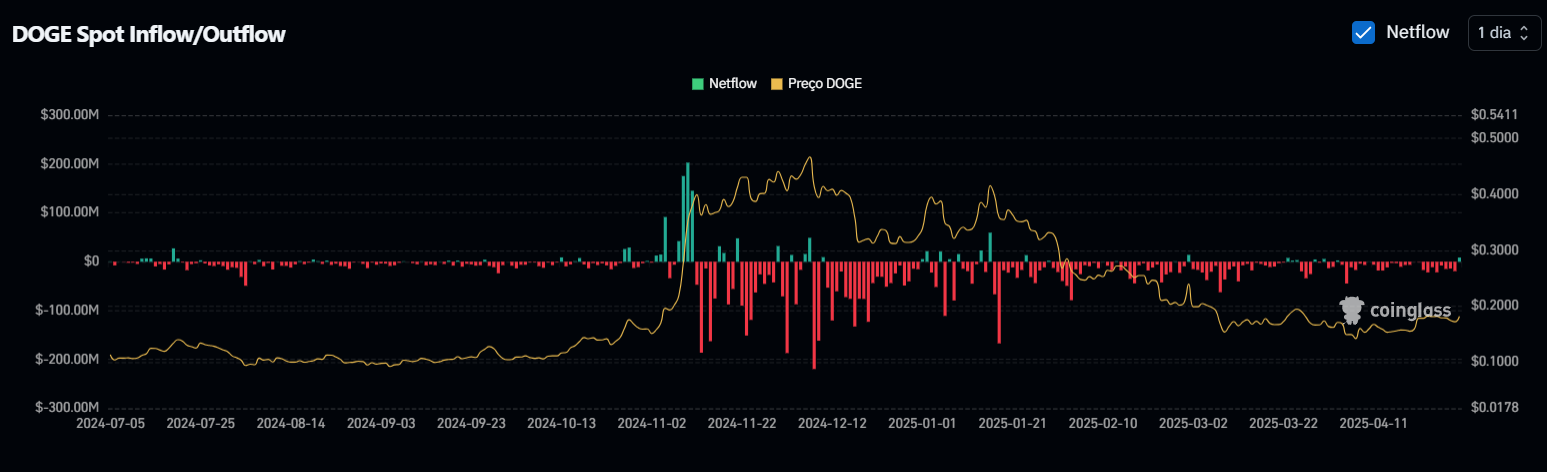
Task: Click the $0.5000 right axis price label
Action: click(x=1495, y=138)
